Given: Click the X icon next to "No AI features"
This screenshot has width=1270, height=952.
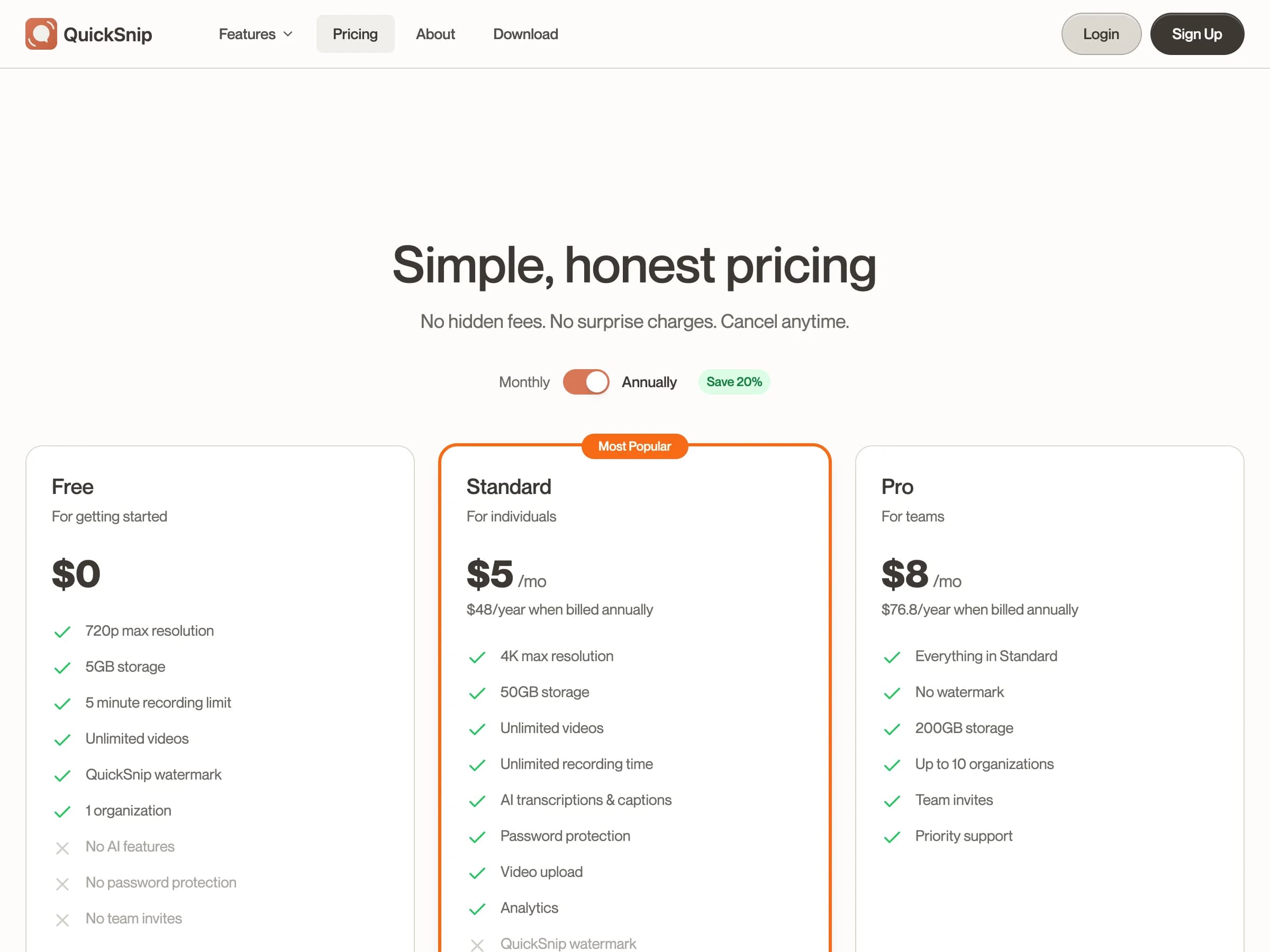Looking at the screenshot, I should coord(62,848).
